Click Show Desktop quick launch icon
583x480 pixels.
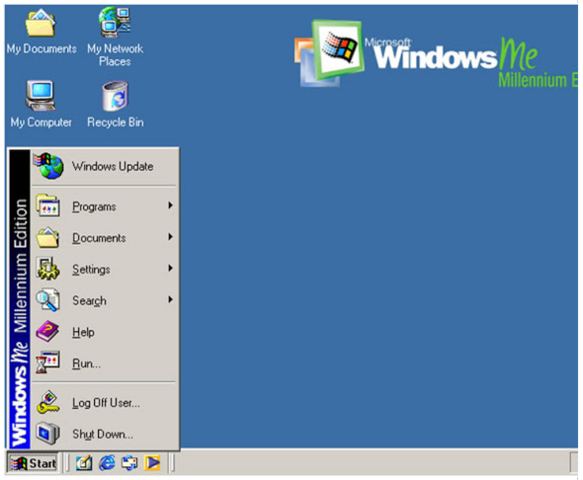(84, 463)
